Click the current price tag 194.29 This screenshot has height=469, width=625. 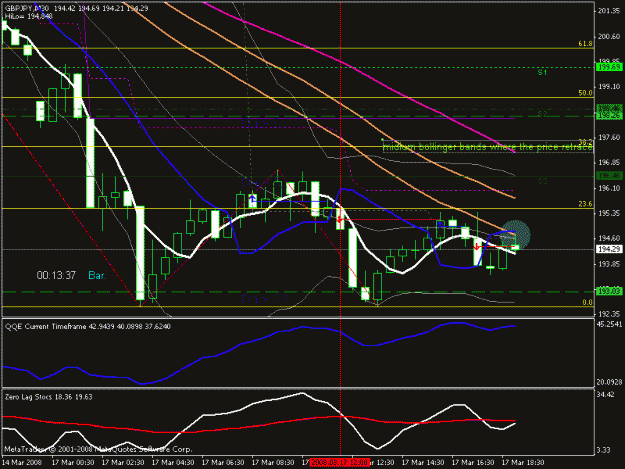coord(609,249)
